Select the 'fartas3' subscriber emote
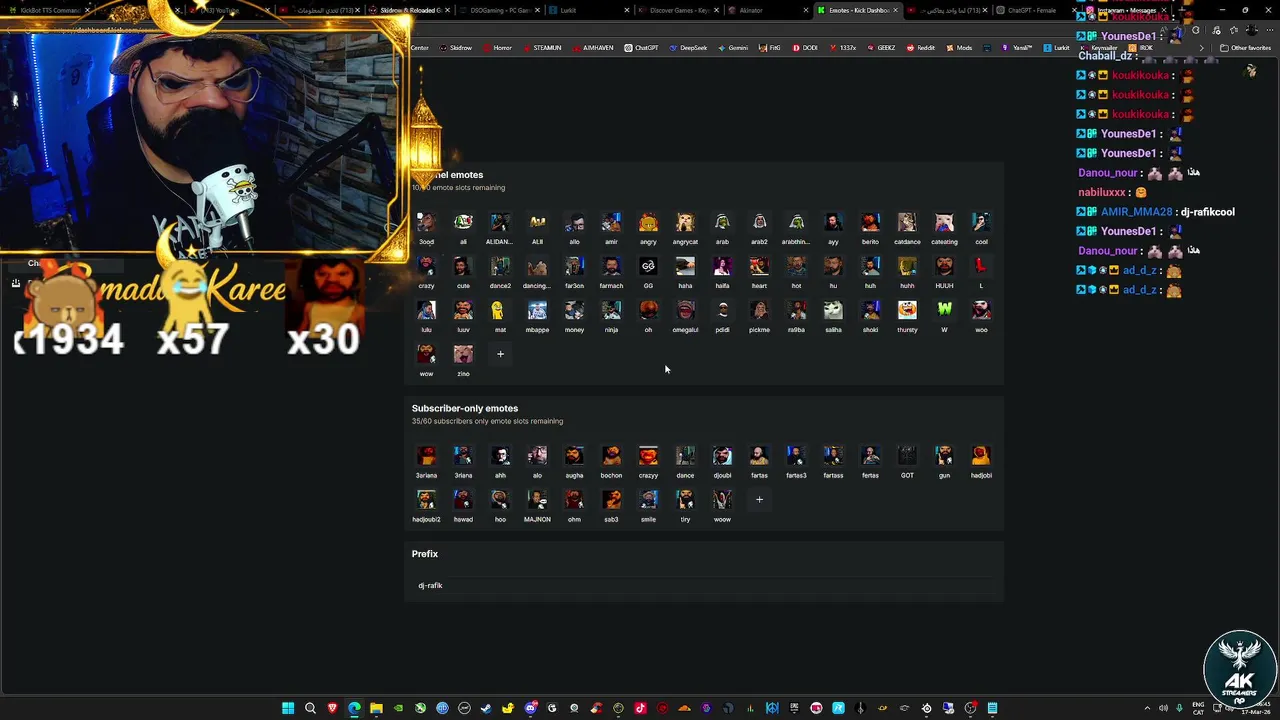 [x=796, y=456]
